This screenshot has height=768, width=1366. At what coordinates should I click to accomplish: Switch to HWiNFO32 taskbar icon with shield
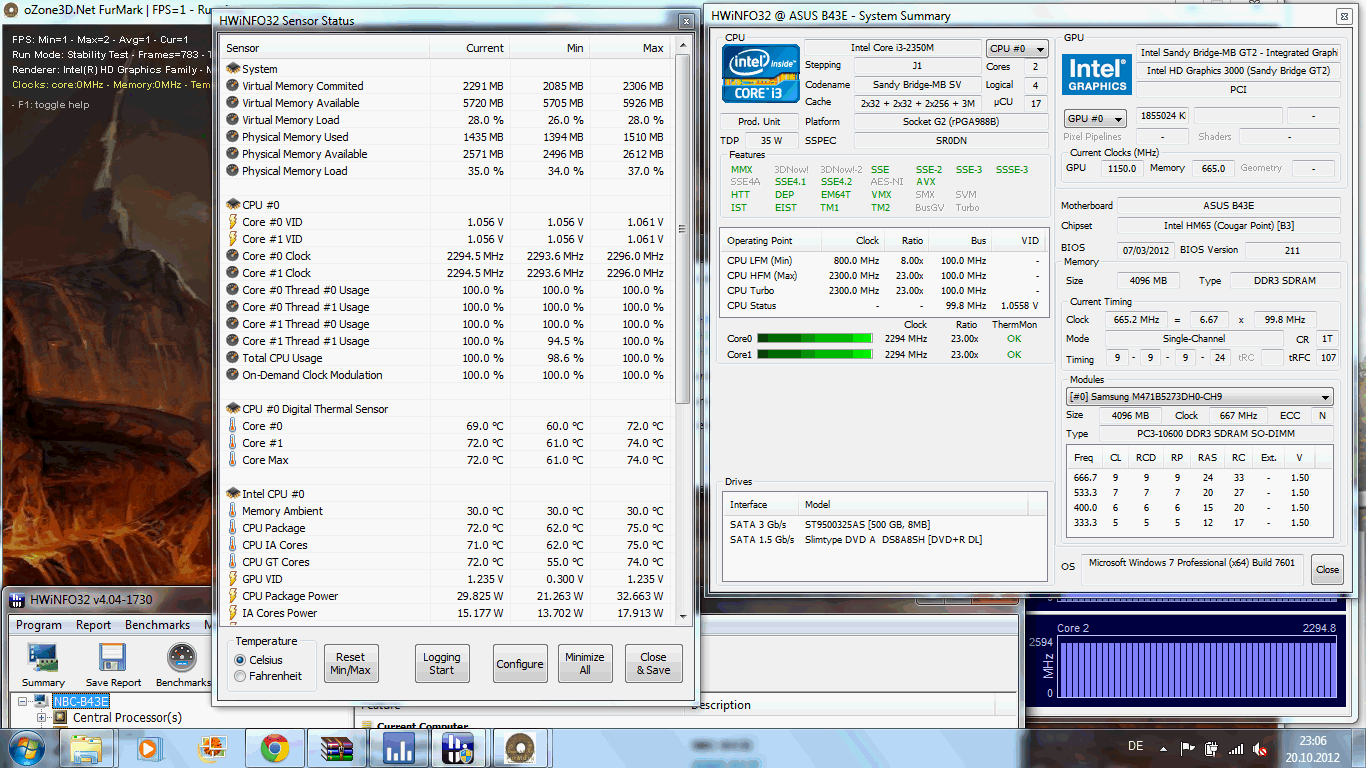coord(459,748)
